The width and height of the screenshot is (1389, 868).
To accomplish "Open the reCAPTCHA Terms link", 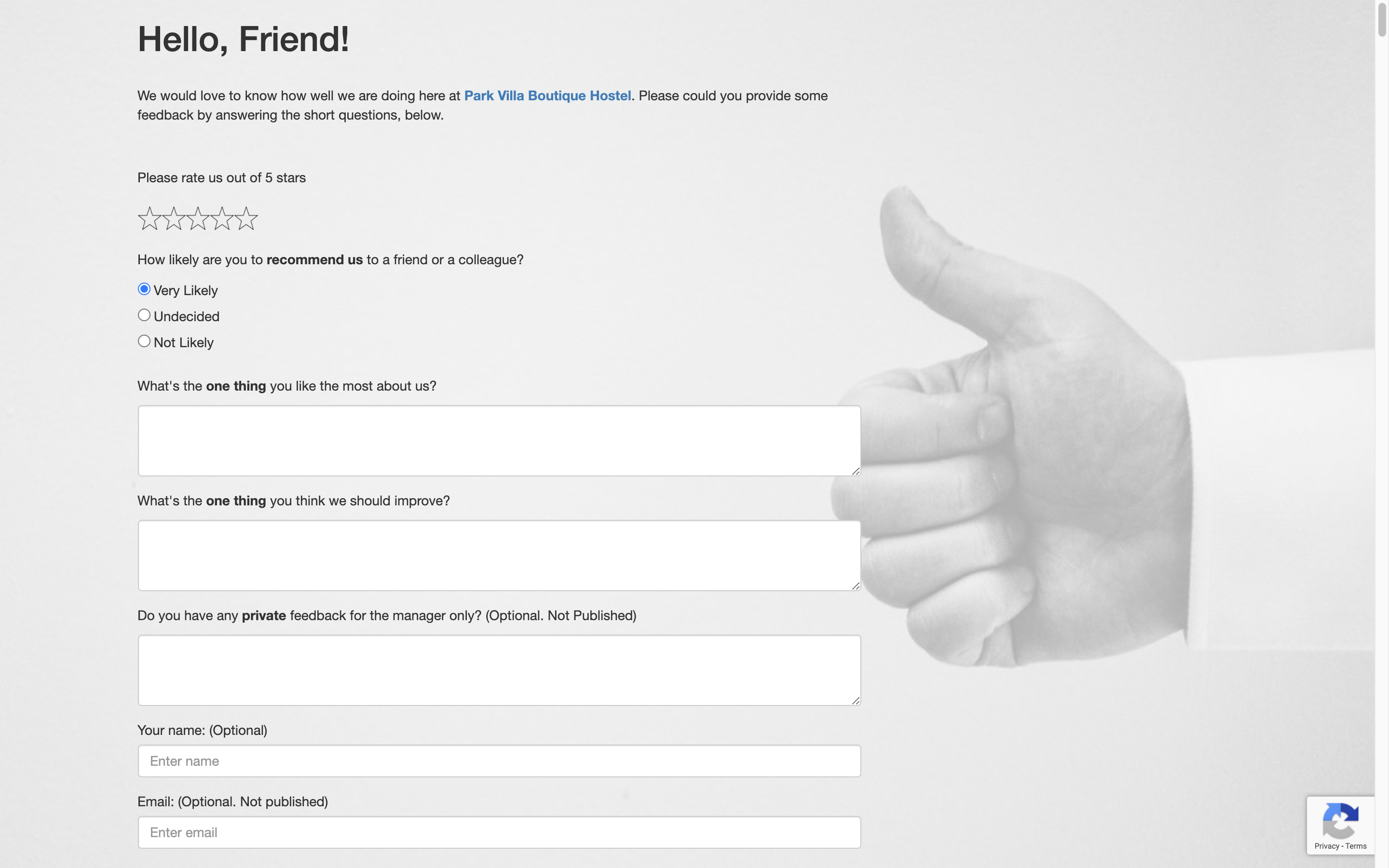I will click(1356, 846).
